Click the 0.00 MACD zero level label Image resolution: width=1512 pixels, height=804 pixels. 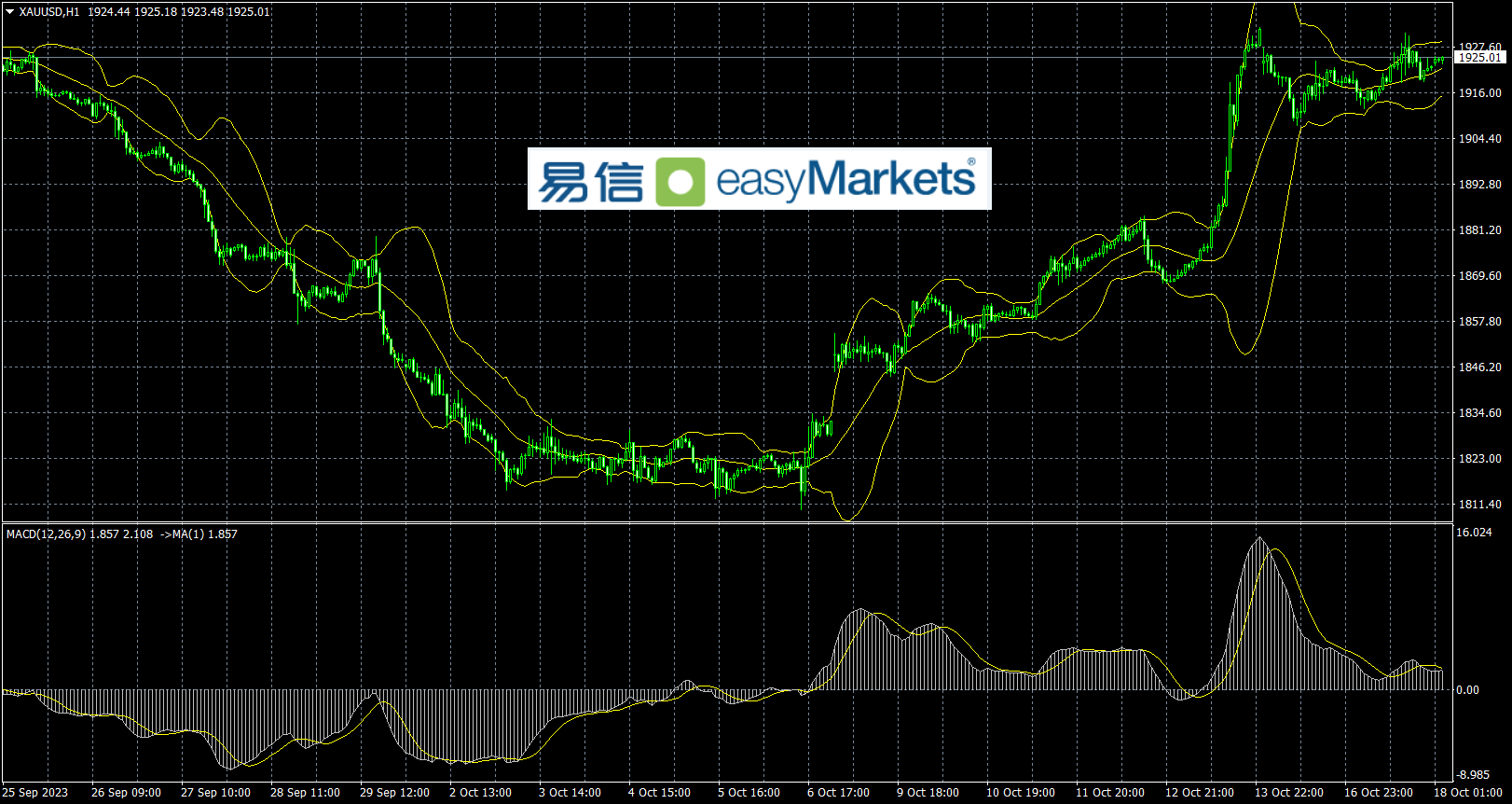[x=1468, y=690]
